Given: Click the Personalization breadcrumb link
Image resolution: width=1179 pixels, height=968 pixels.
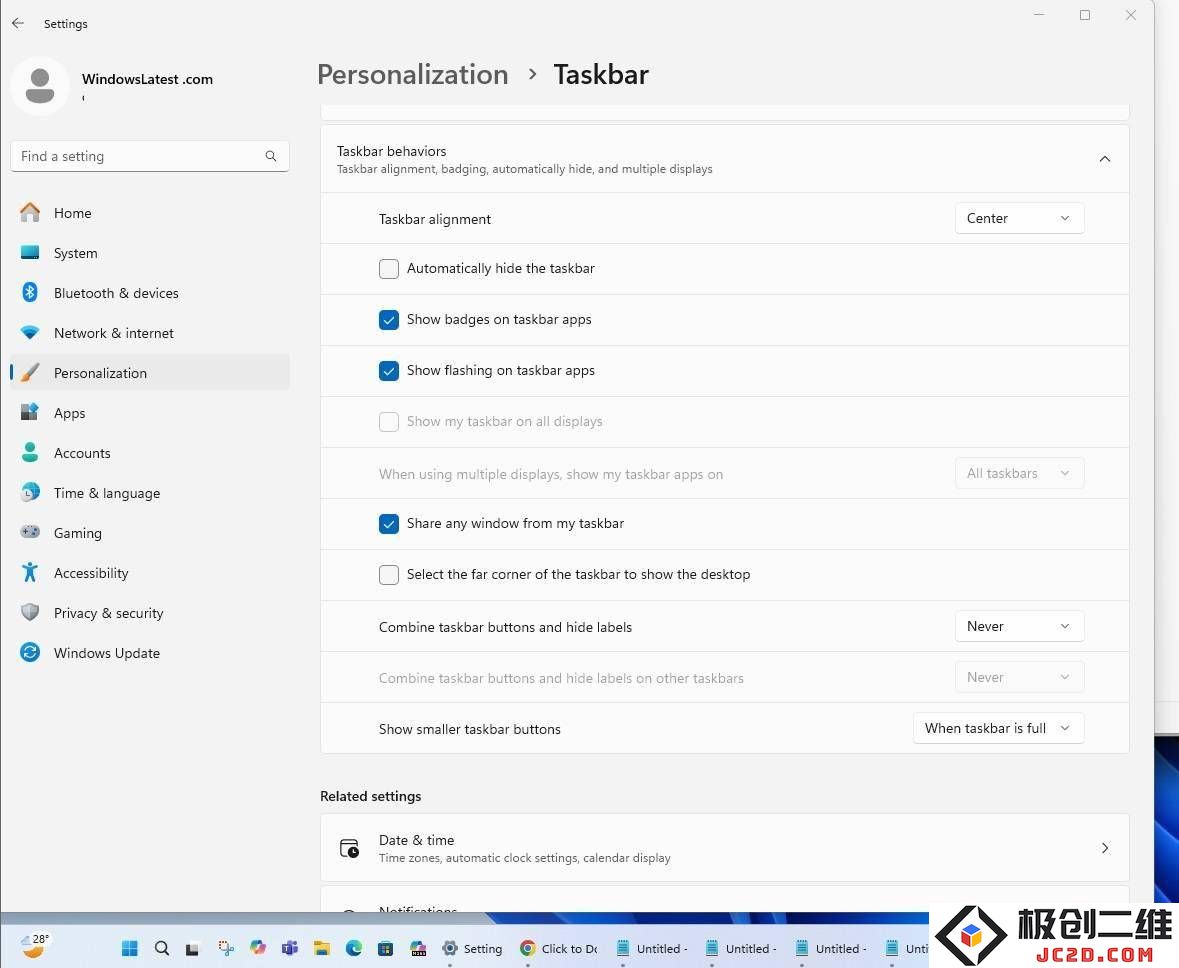Looking at the screenshot, I should (412, 74).
